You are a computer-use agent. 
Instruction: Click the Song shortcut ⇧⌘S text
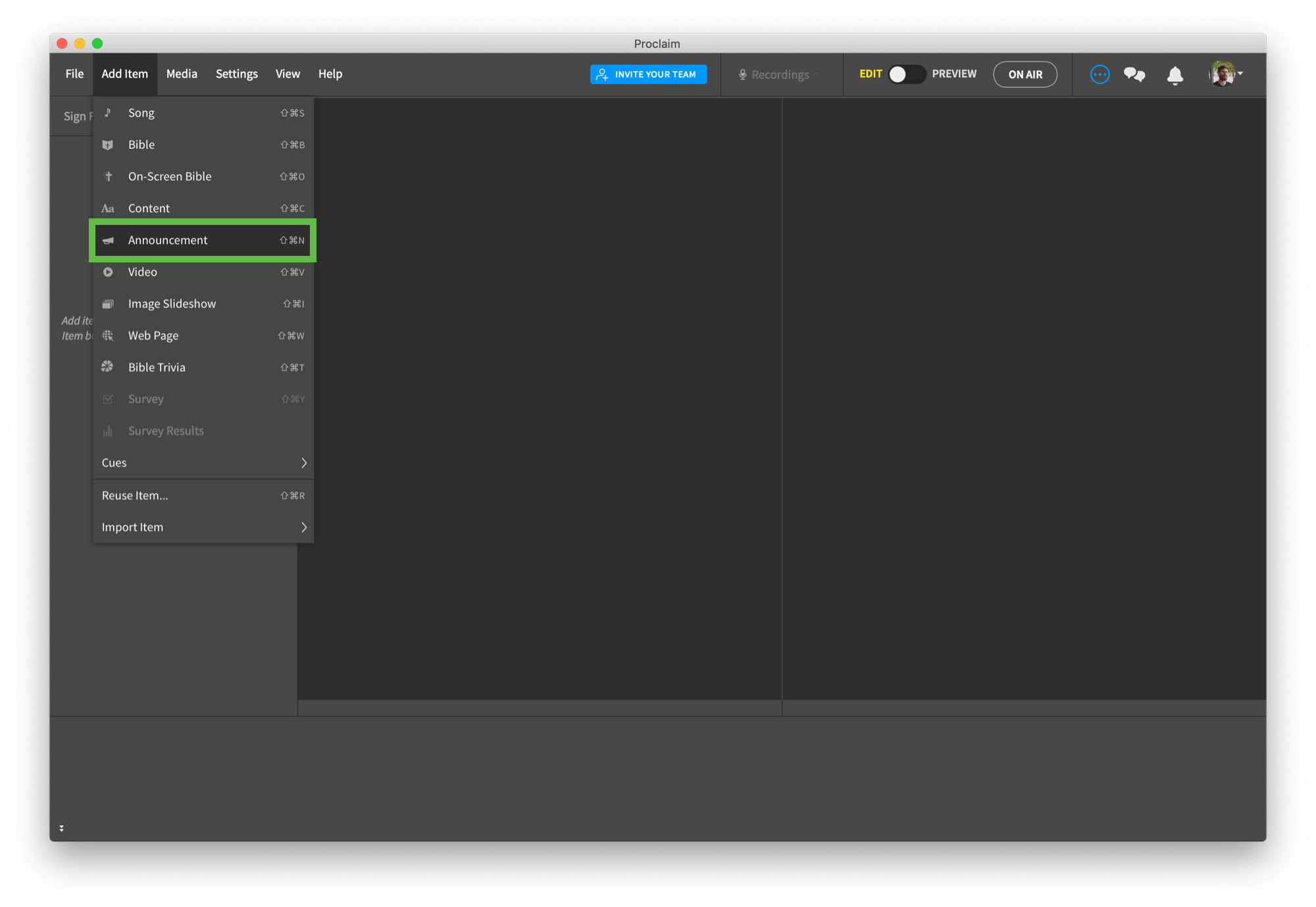[x=292, y=113]
